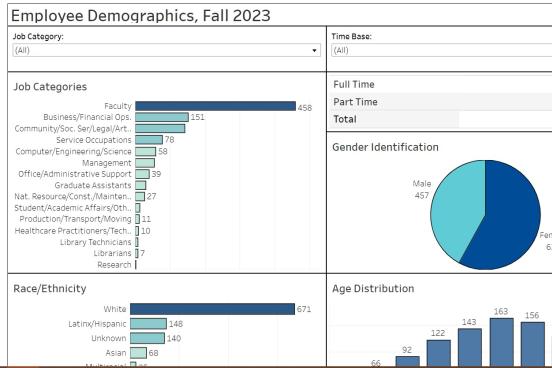Open the Job Category dropdown
Screen dimensions: 552x368
point(167,50)
